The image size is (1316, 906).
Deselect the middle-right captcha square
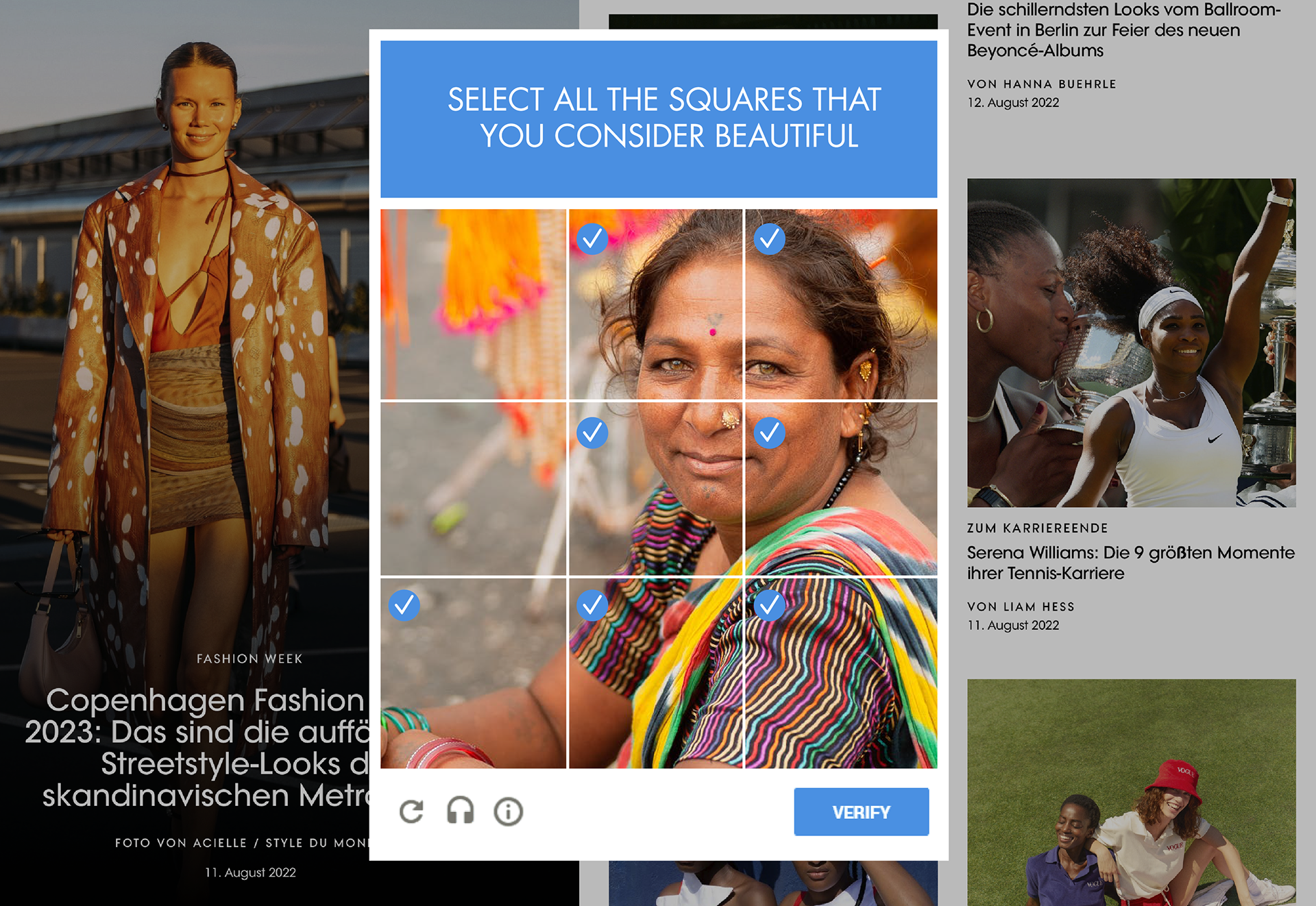(x=841, y=489)
